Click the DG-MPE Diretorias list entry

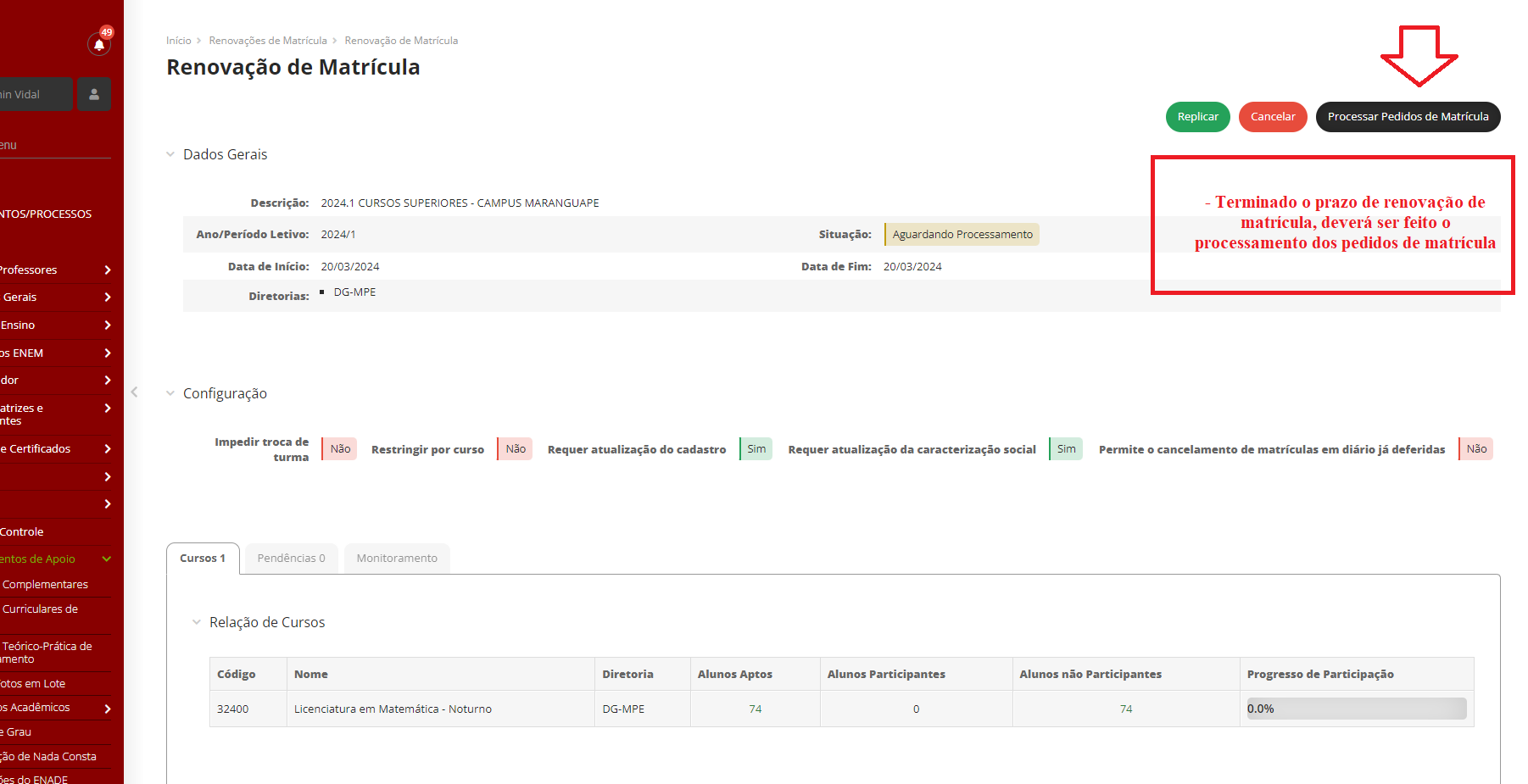click(x=354, y=292)
